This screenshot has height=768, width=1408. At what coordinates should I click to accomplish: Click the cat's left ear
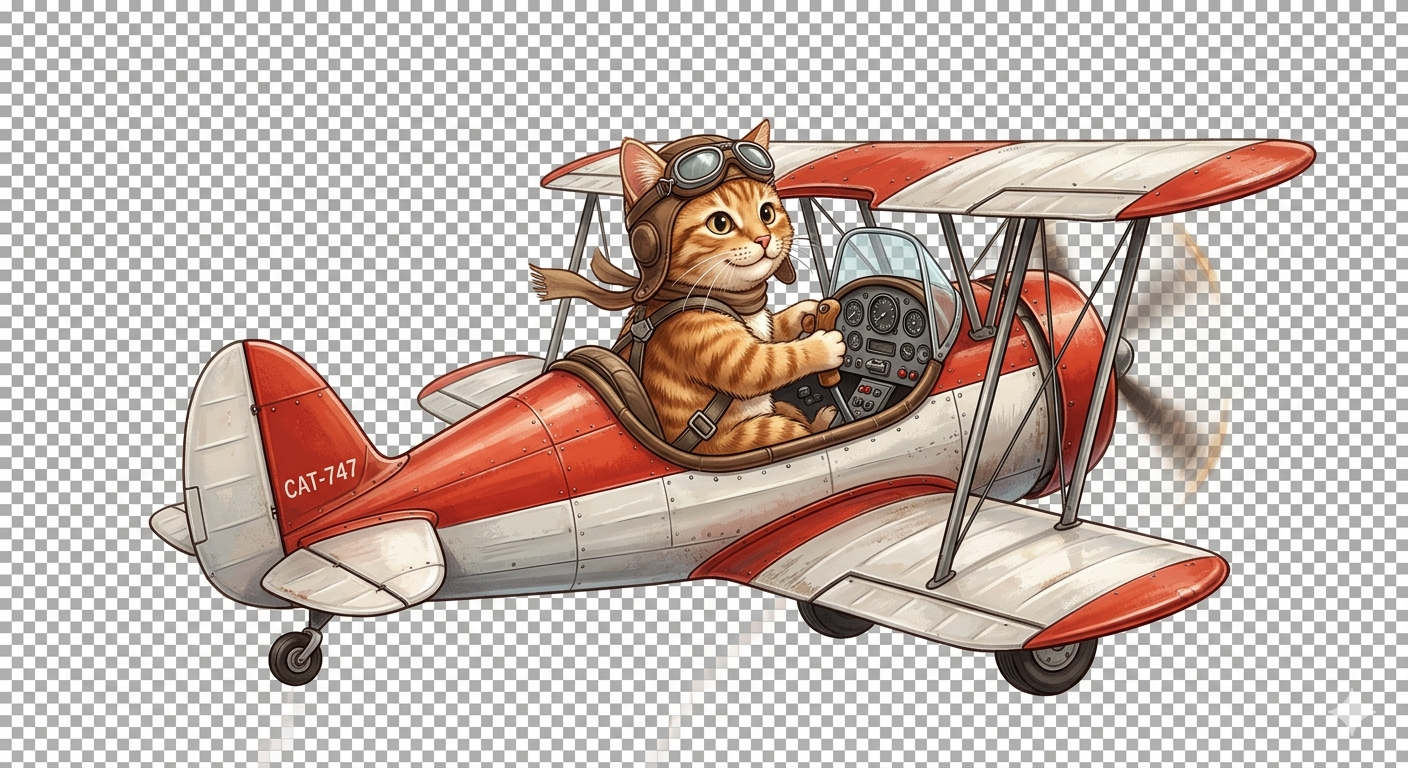(x=641, y=166)
